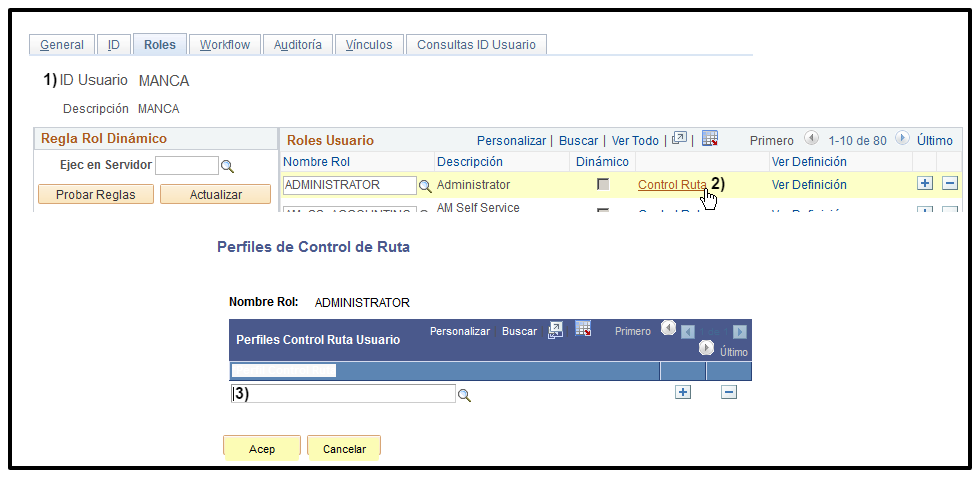
Task: Open Roles Usuario grid in new window icon
Action: tap(680, 139)
